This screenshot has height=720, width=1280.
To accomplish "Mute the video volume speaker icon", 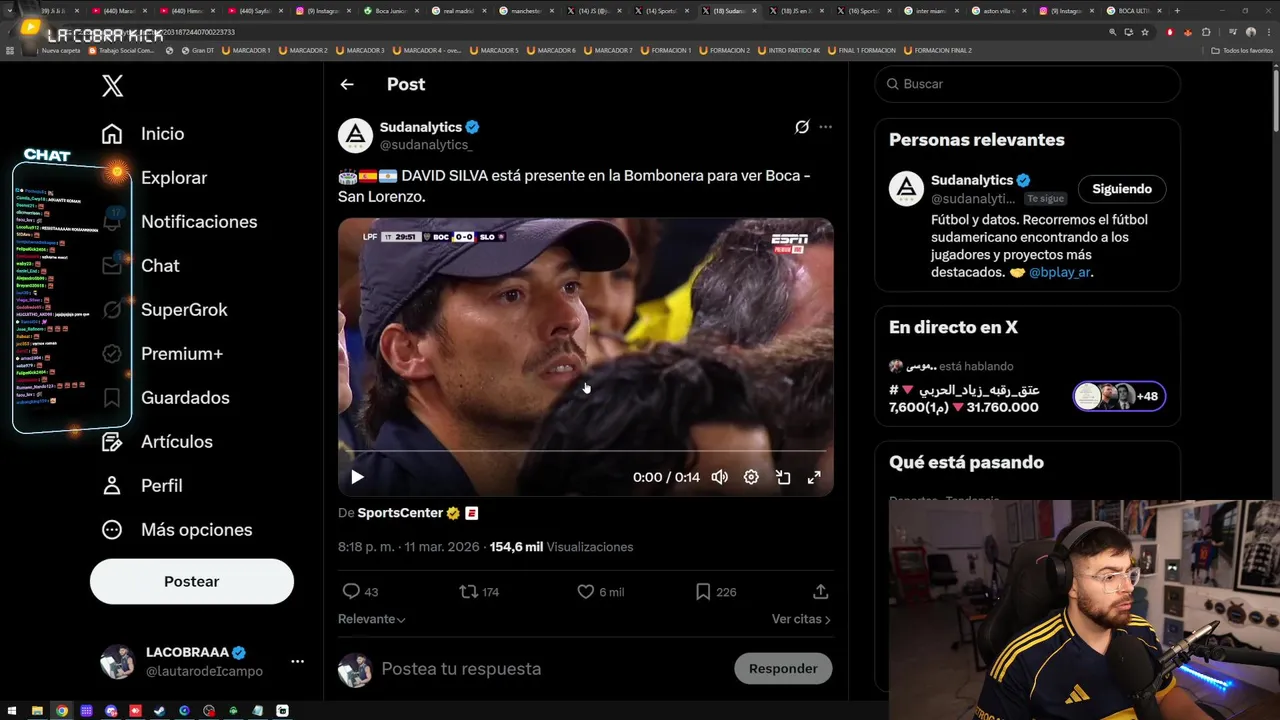I will 719,477.
